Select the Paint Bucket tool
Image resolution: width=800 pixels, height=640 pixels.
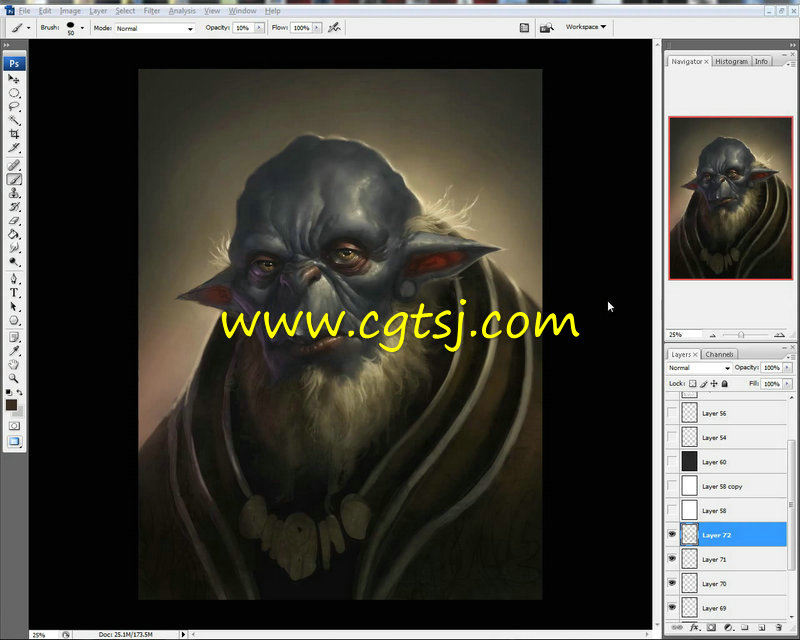pyautogui.click(x=14, y=234)
